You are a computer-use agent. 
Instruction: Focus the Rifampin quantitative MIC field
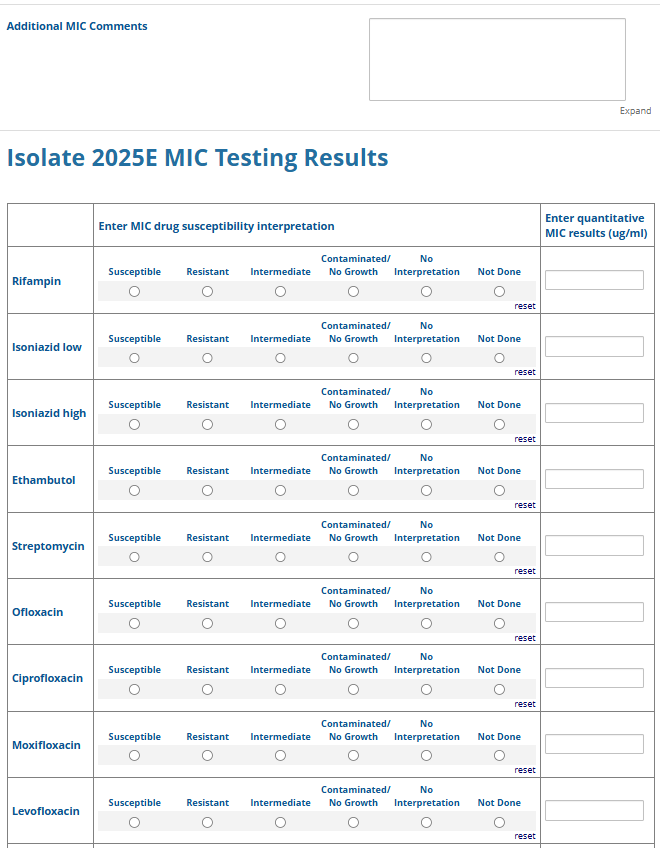(x=594, y=280)
